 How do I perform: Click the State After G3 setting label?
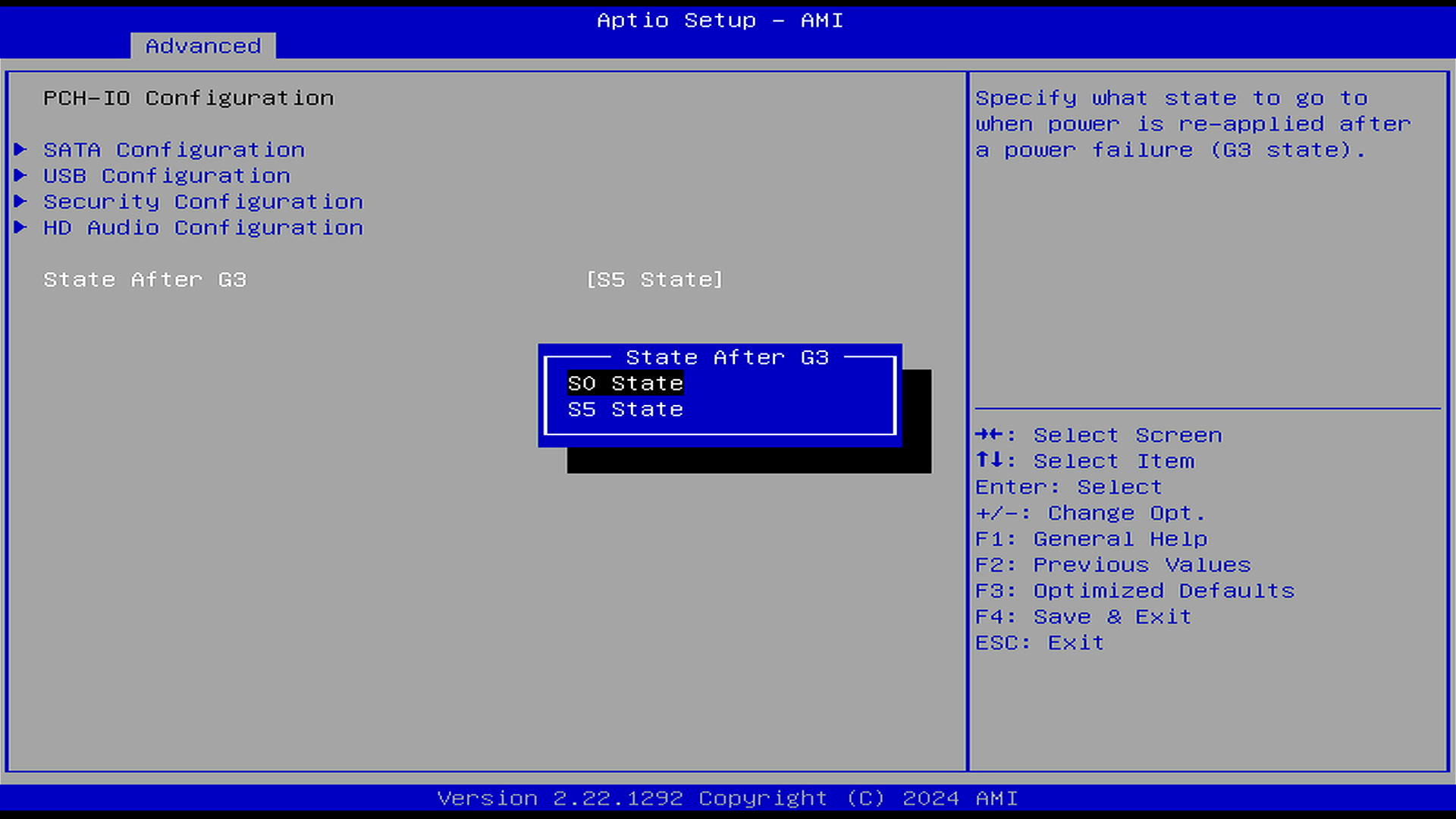[144, 280]
